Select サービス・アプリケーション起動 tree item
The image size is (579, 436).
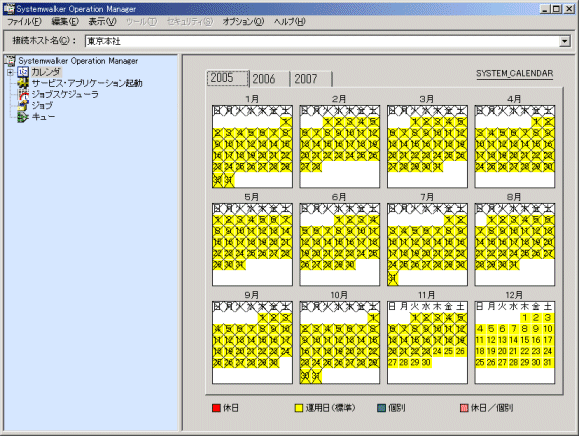(87, 83)
